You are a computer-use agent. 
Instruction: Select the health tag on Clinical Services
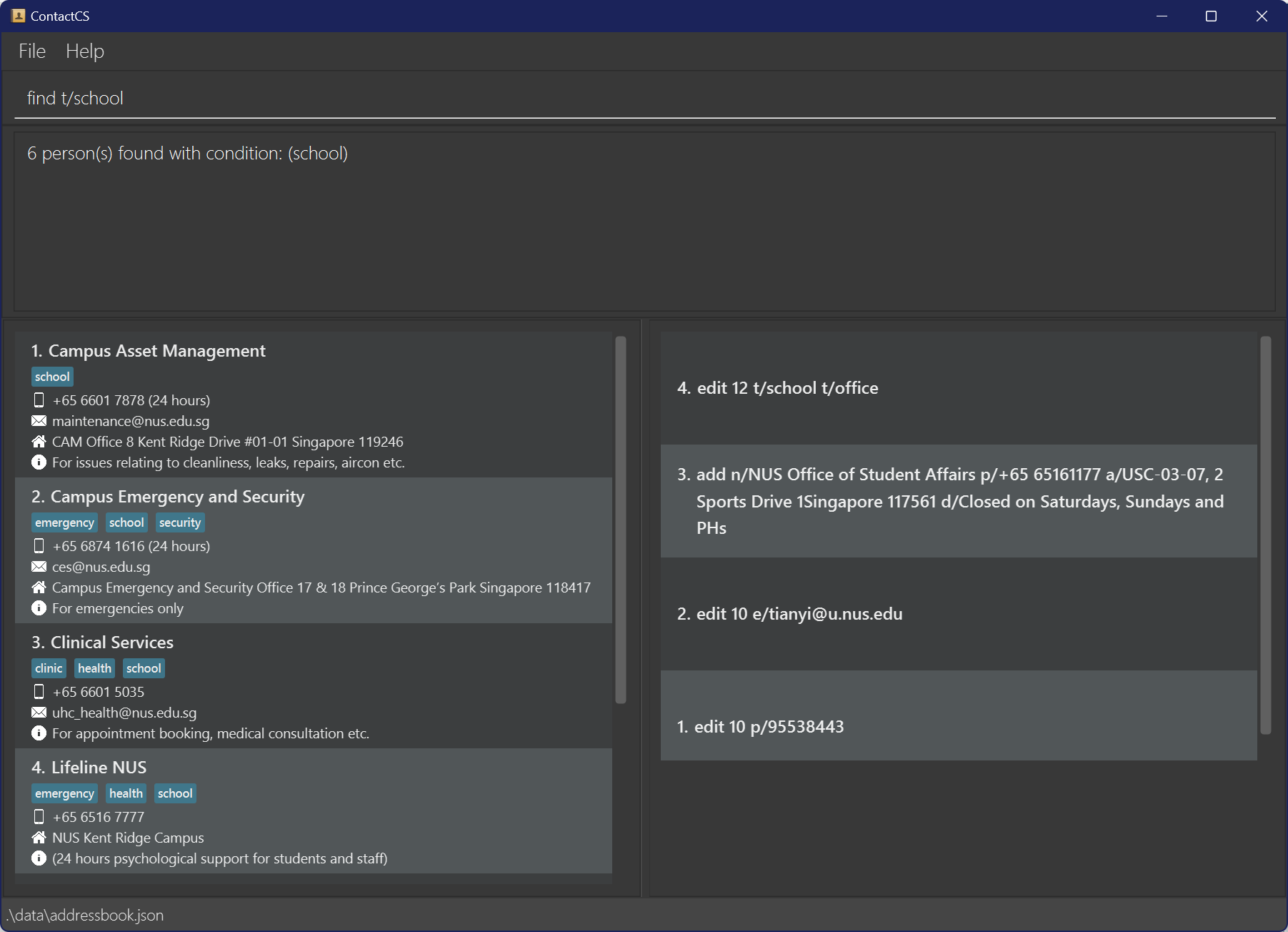[x=94, y=668]
